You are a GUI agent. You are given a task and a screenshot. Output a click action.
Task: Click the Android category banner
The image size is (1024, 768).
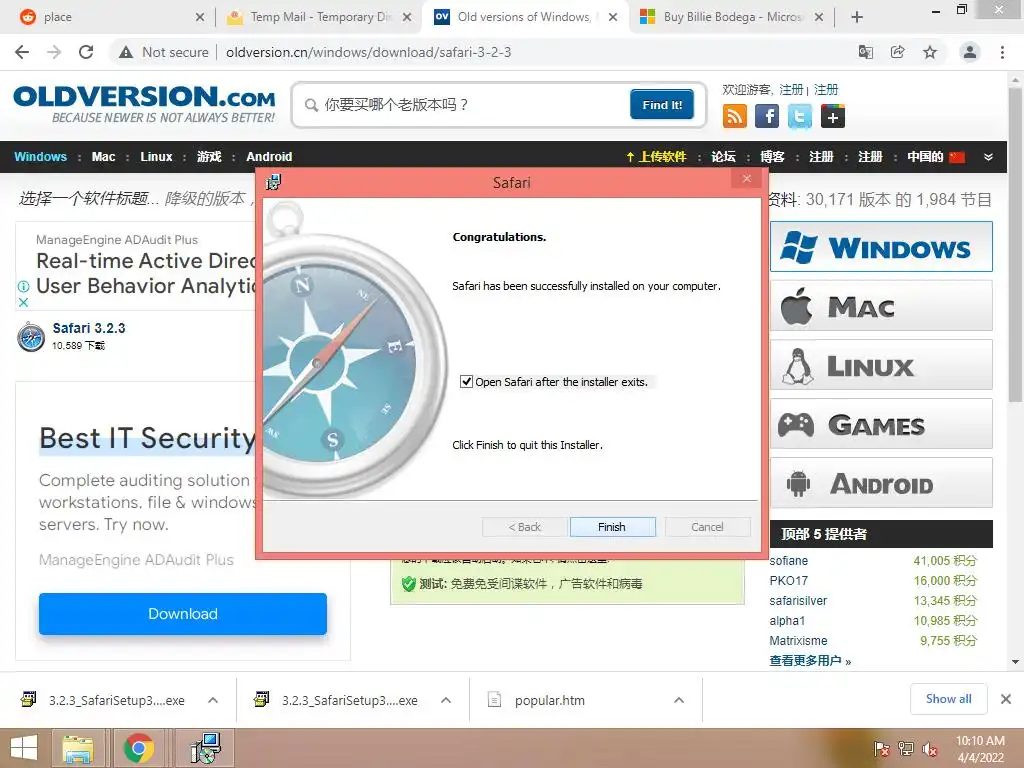(x=881, y=483)
